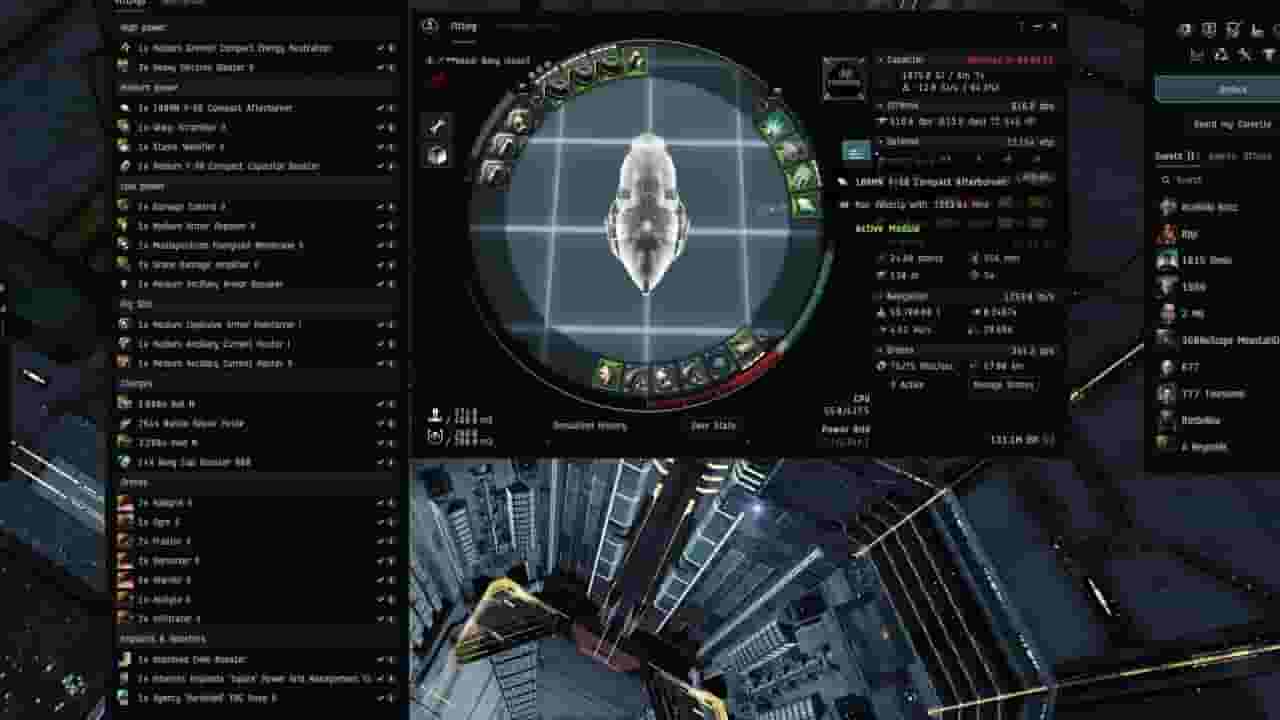Show info for Exile Booster row
The width and height of the screenshot is (1280, 720).
[x=391, y=660]
